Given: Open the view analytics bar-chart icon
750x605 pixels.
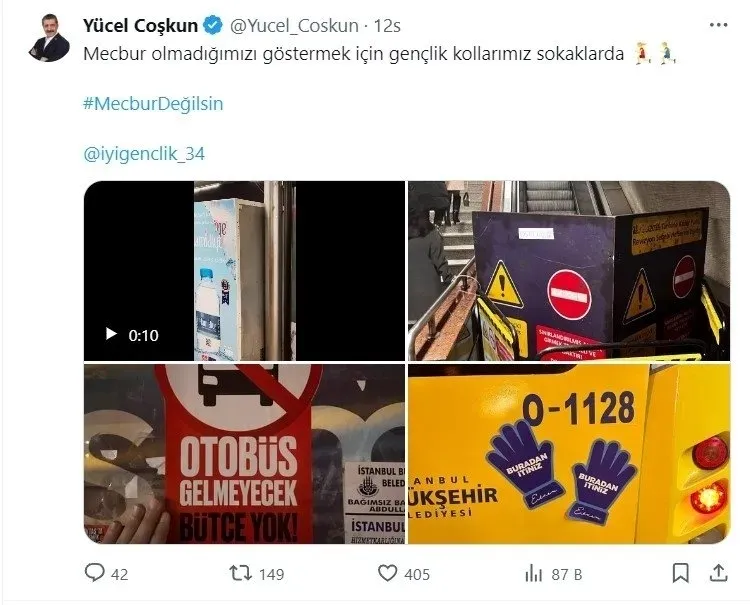Looking at the screenshot, I should (533, 573).
